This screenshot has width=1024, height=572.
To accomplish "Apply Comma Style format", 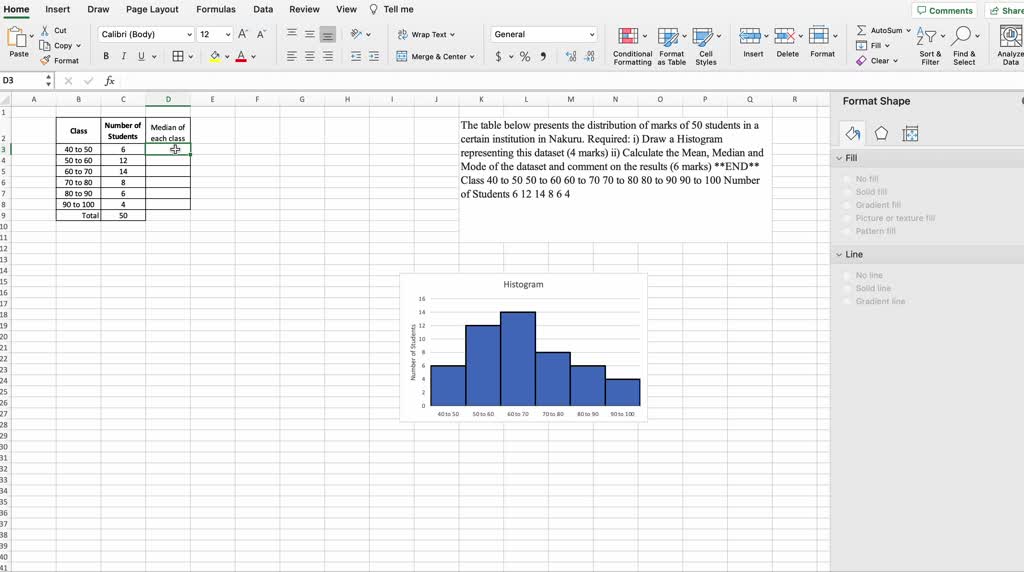I will tap(543, 57).
